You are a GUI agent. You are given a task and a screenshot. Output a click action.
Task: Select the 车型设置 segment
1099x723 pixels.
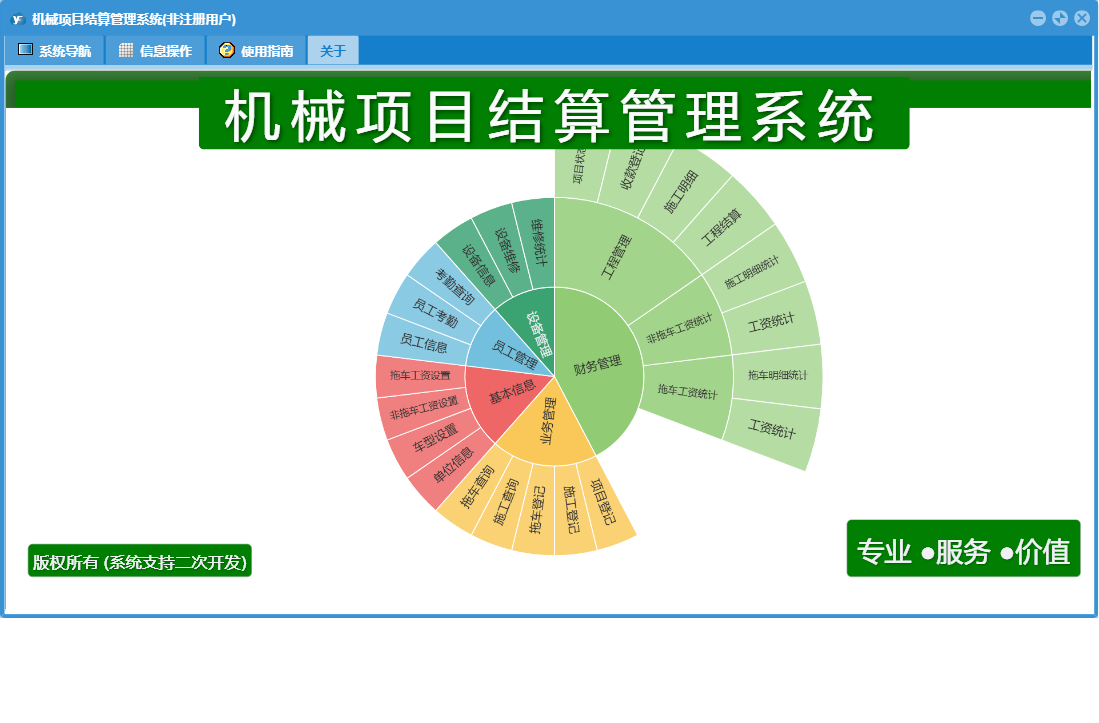(435, 437)
